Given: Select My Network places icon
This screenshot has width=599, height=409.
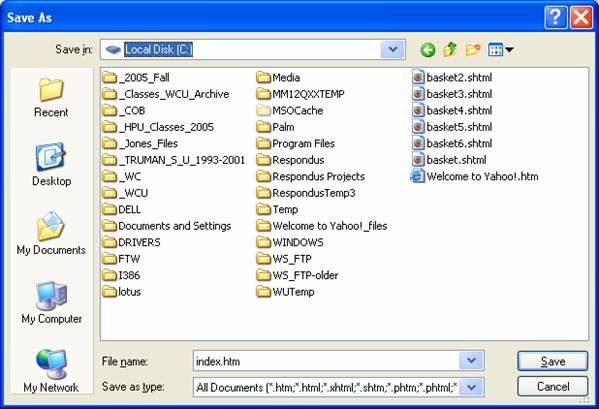Looking at the screenshot, I should pyautogui.click(x=51, y=371).
